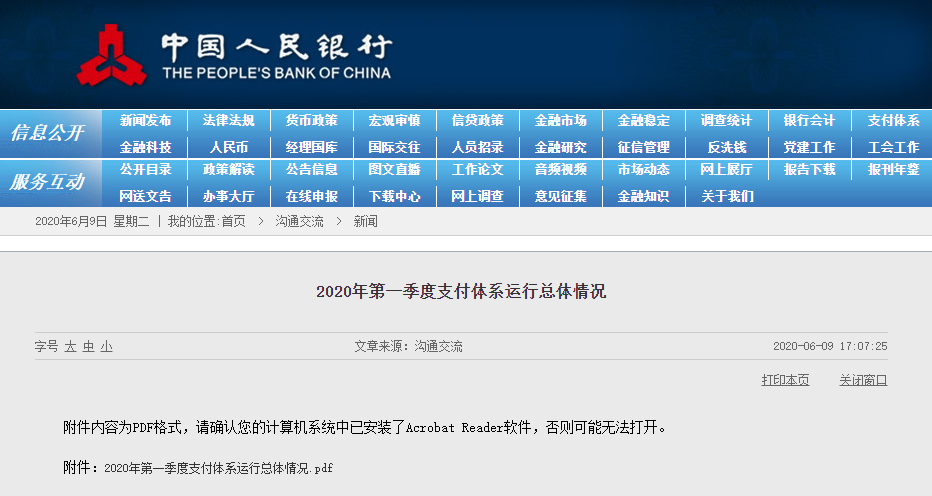
Task: Go to 银行会计 page
Action: pos(810,121)
